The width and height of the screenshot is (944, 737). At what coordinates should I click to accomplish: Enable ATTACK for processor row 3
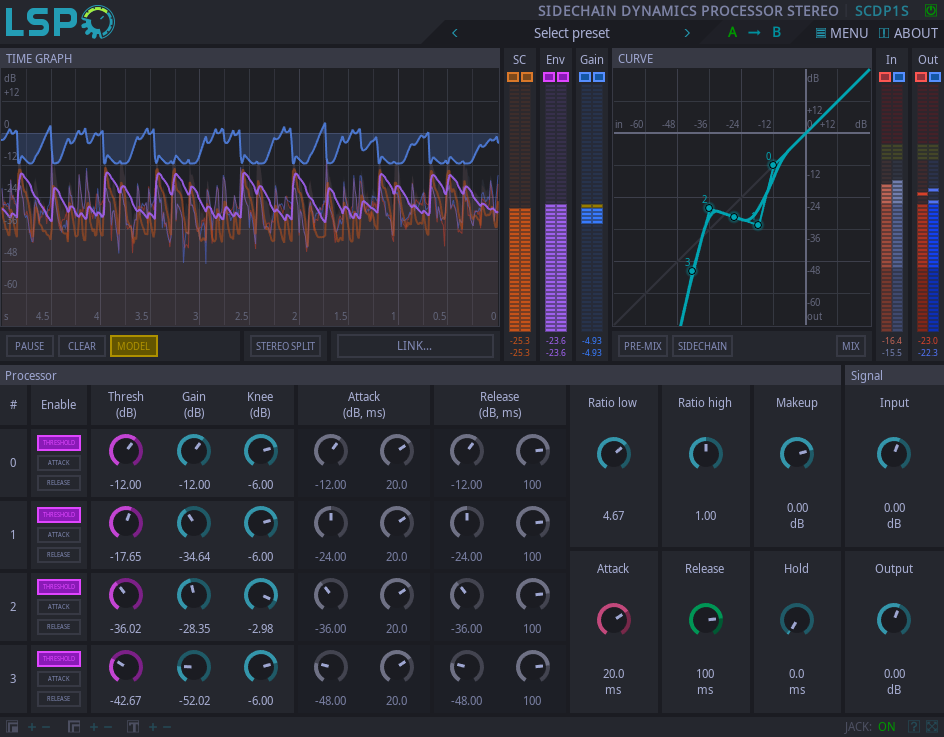tap(59, 679)
